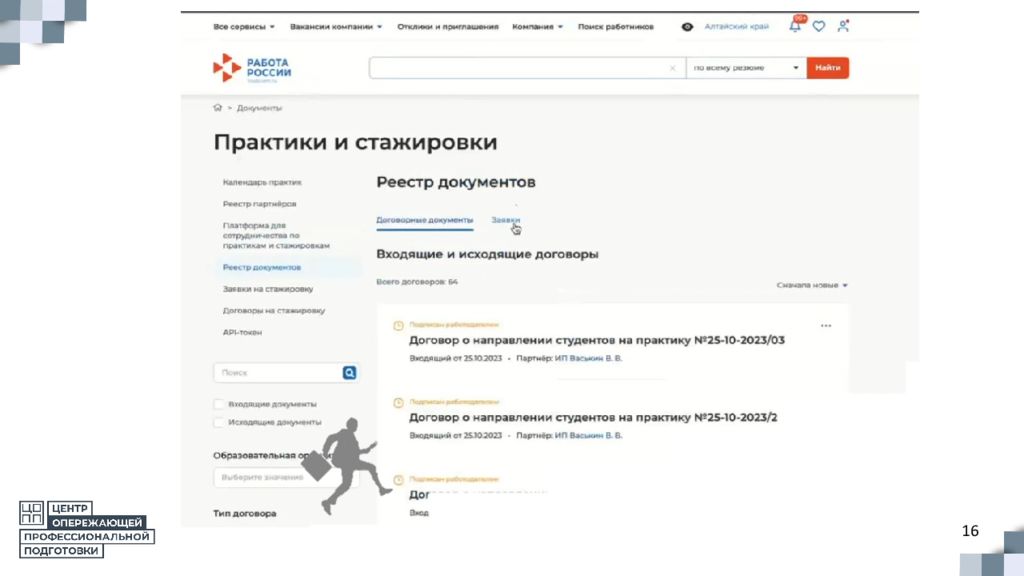Open Календарь практик sidebar item
The width and height of the screenshot is (1024, 576).
pos(262,182)
